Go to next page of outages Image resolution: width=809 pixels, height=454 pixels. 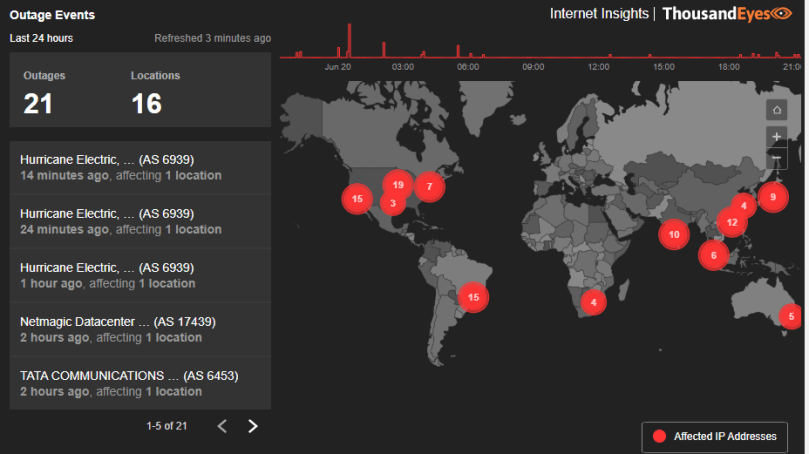pyautogui.click(x=253, y=426)
